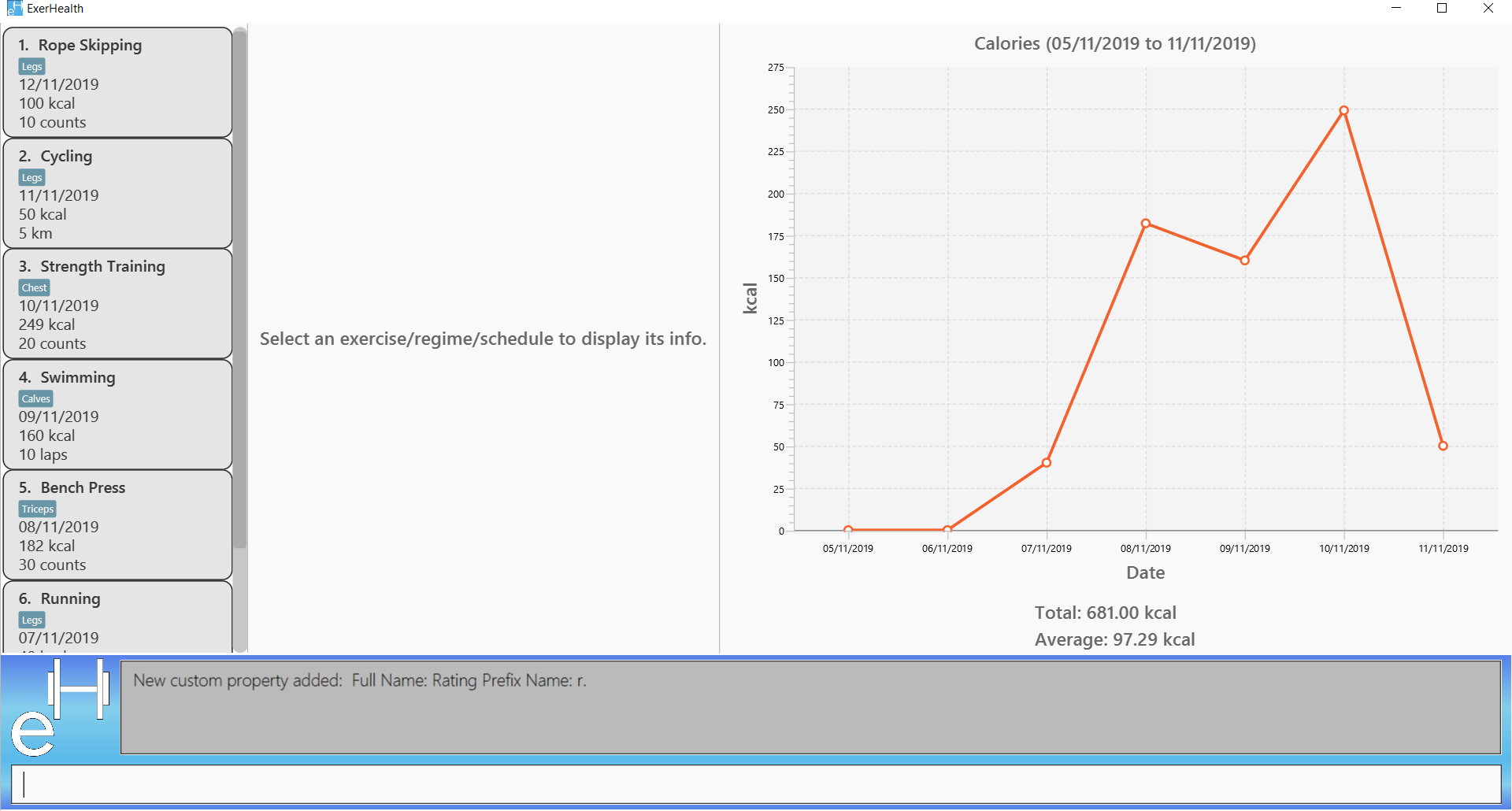Screen dimensions: 1512x811
Task: Click the Legs tag on Rope Skipping
Action: click(31, 67)
